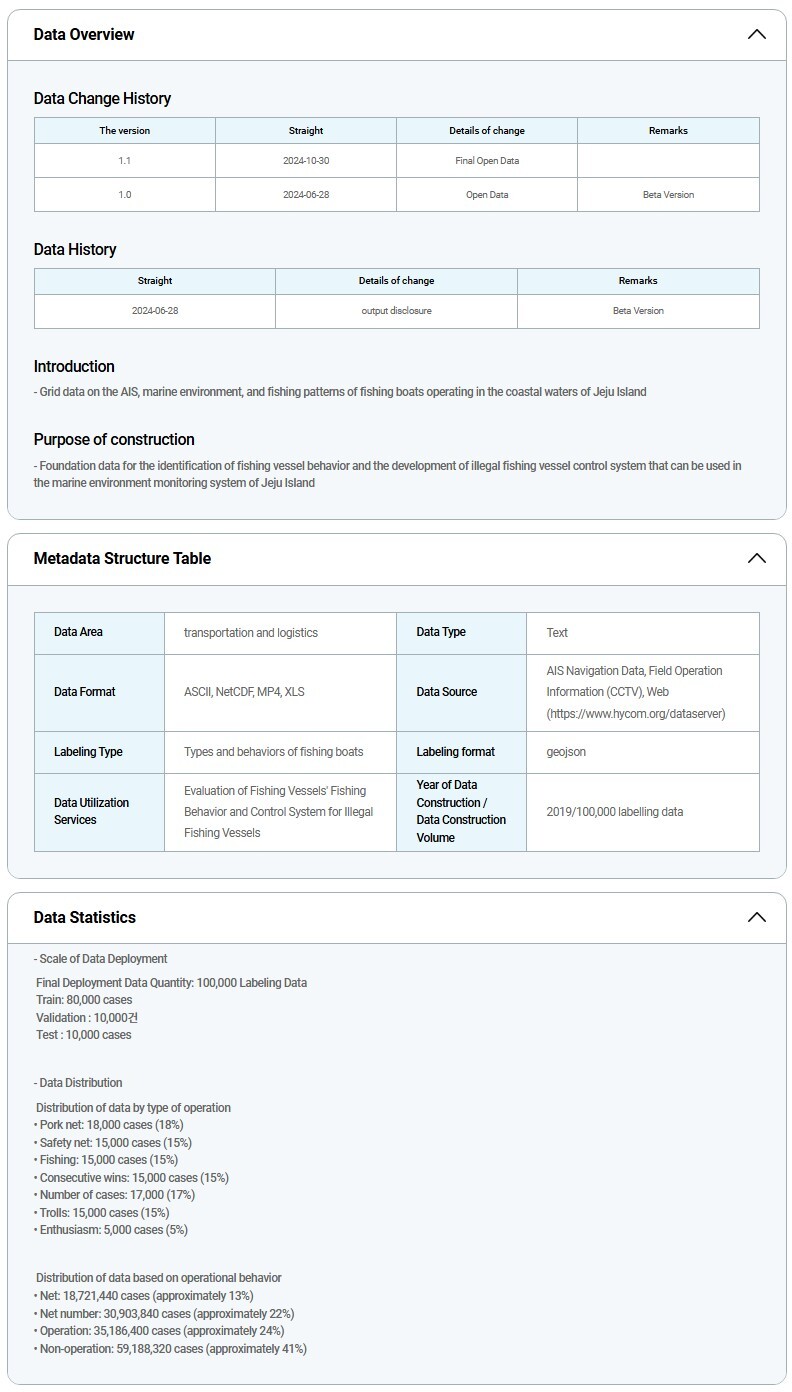Click 'Details of change' header in Data Change History
This screenshot has width=792, height=1392.
[x=487, y=130]
